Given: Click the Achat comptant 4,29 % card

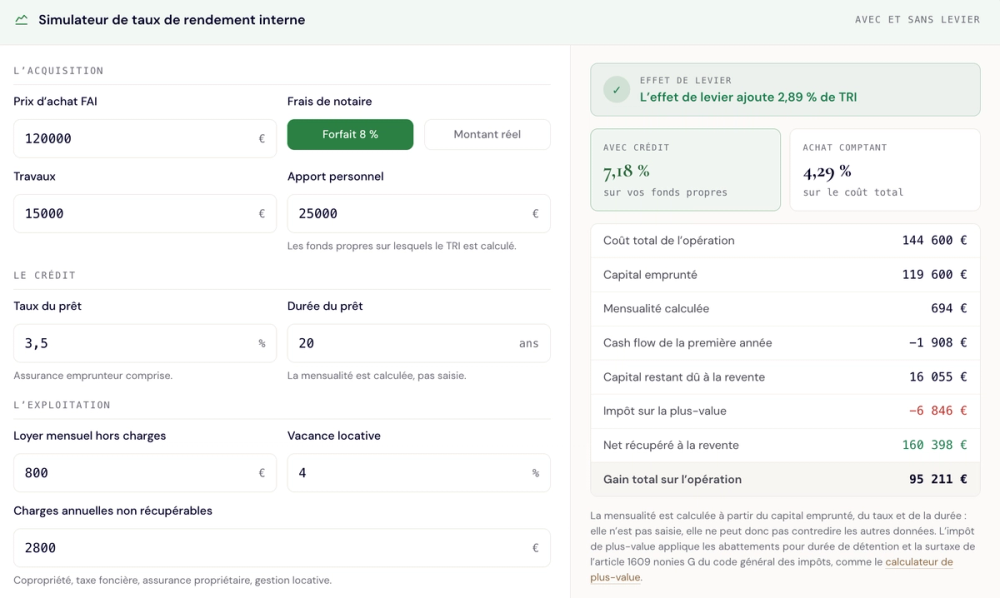Looking at the screenshot, I should coord(885,170).
